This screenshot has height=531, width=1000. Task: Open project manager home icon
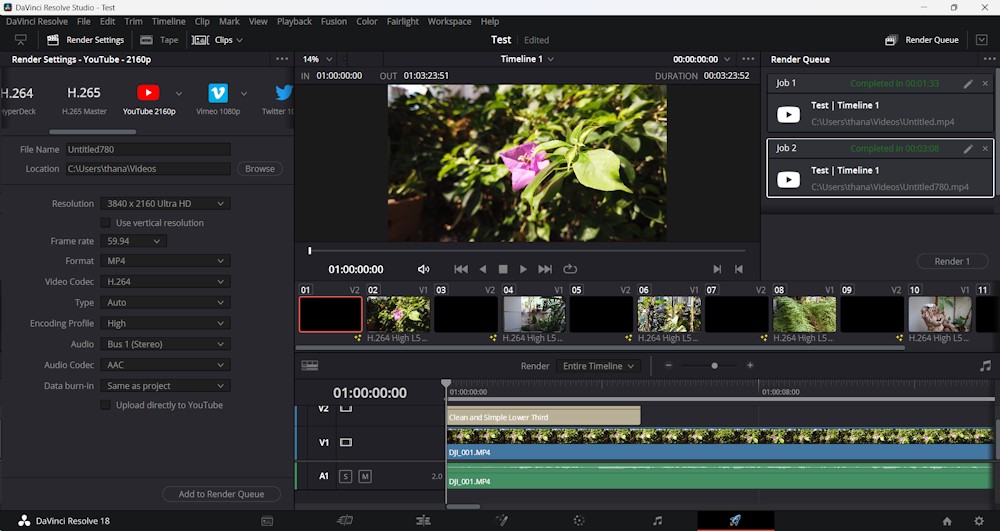tap(947, 521)
